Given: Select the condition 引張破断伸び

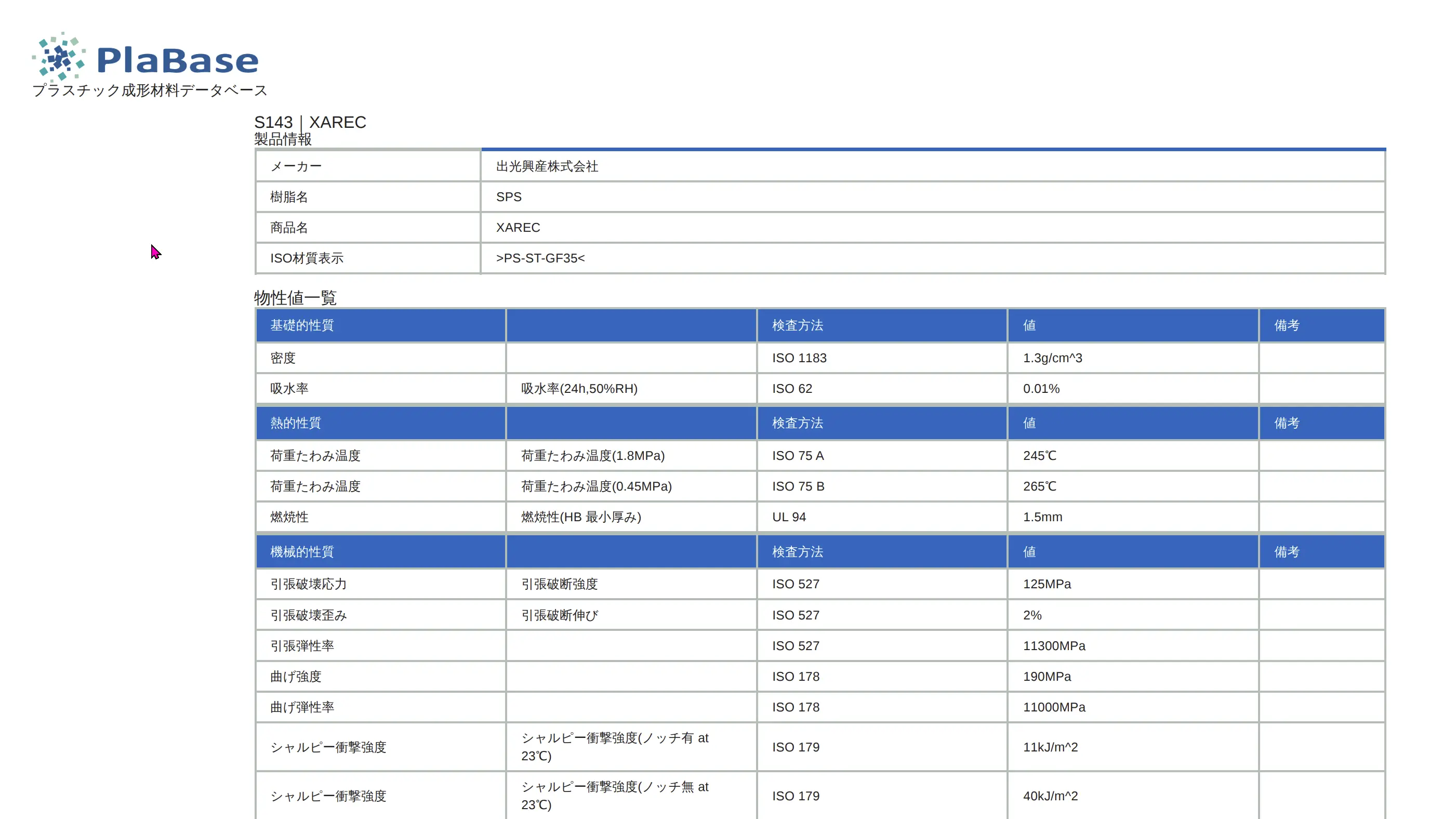Looking at the screenshot, I should pyautogui.click(x=559, y=615).
